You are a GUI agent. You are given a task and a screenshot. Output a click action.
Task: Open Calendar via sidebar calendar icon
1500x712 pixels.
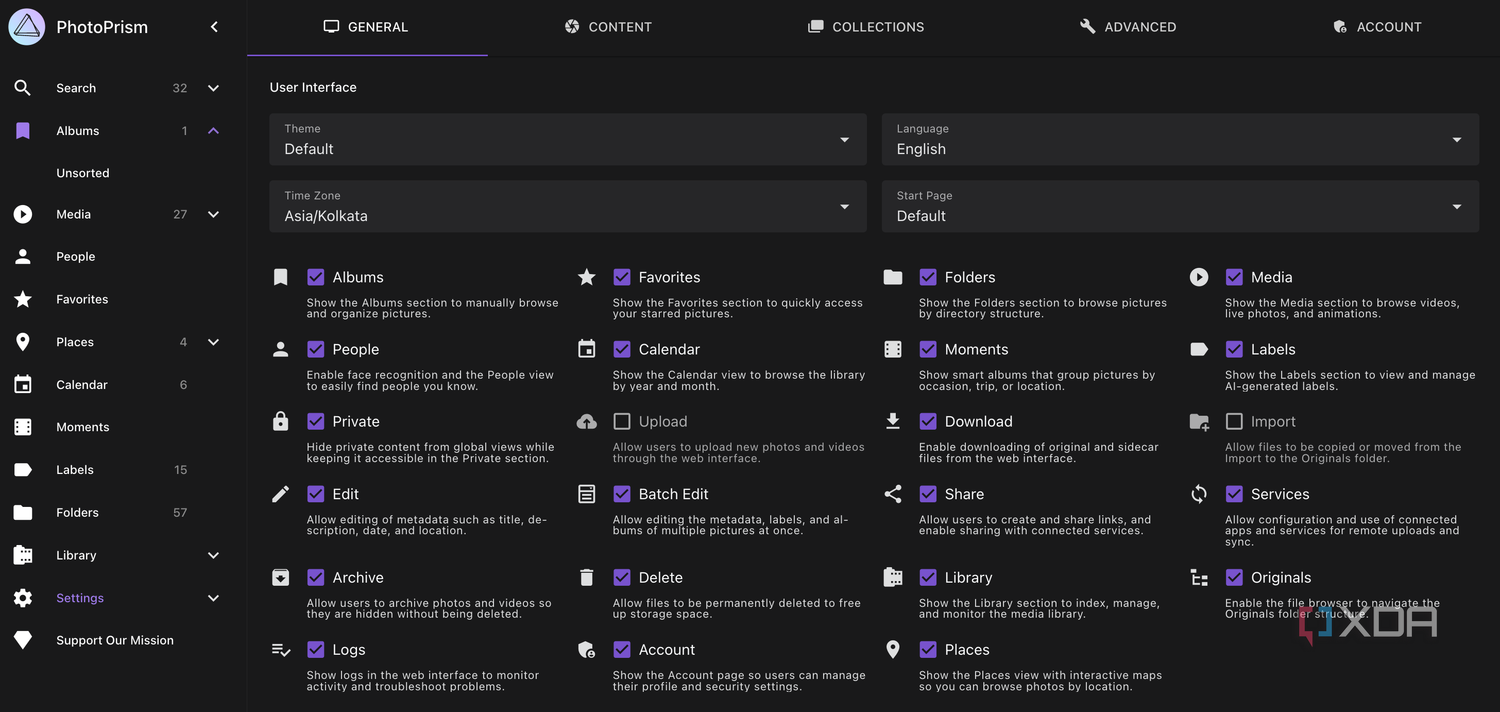click(23, 385)
